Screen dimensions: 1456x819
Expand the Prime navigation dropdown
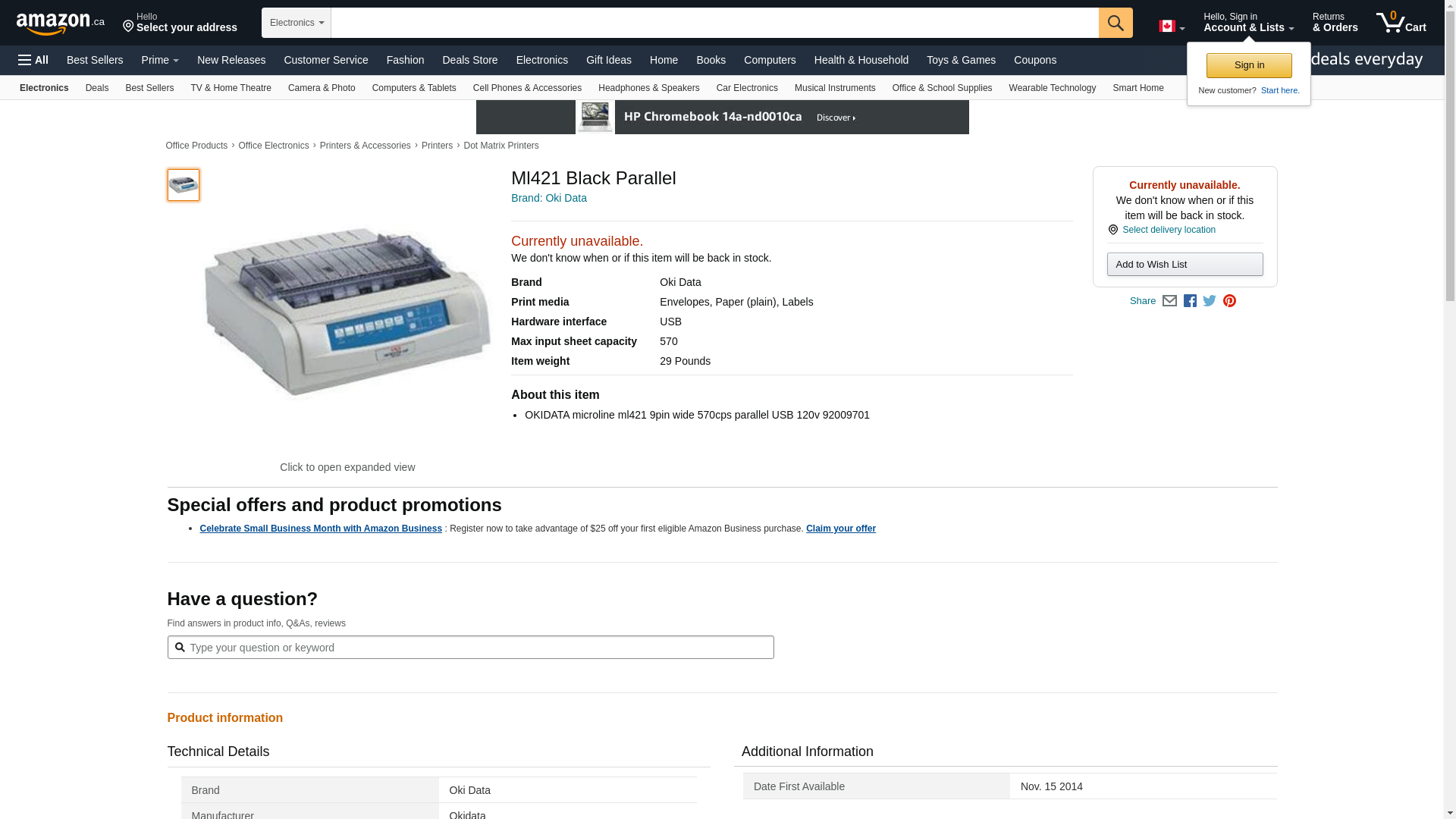pos(160,60)
